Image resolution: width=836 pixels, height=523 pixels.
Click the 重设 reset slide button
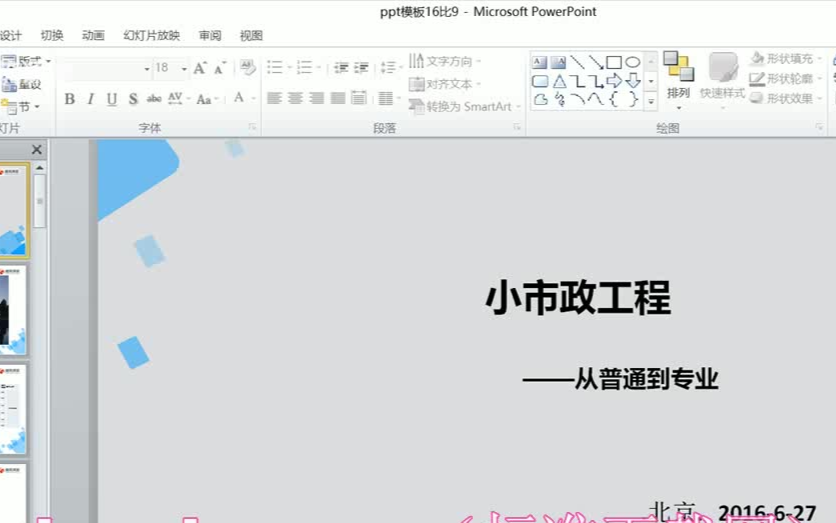tap(21, 84)
